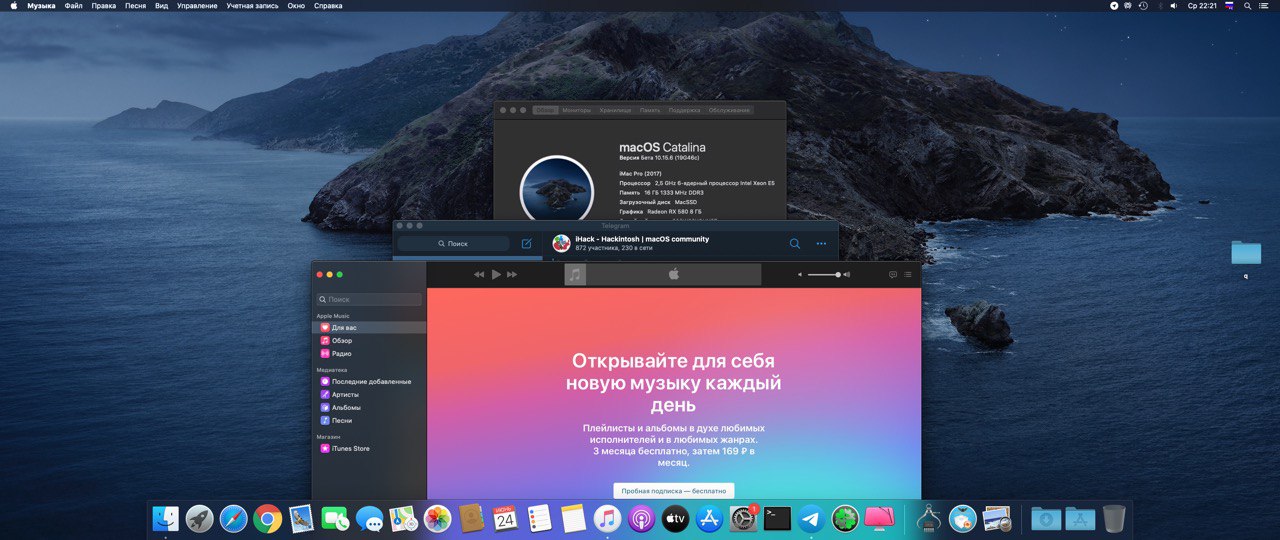Skip to previous track in Music
The image size is (1280, 540).
(479, 274)
